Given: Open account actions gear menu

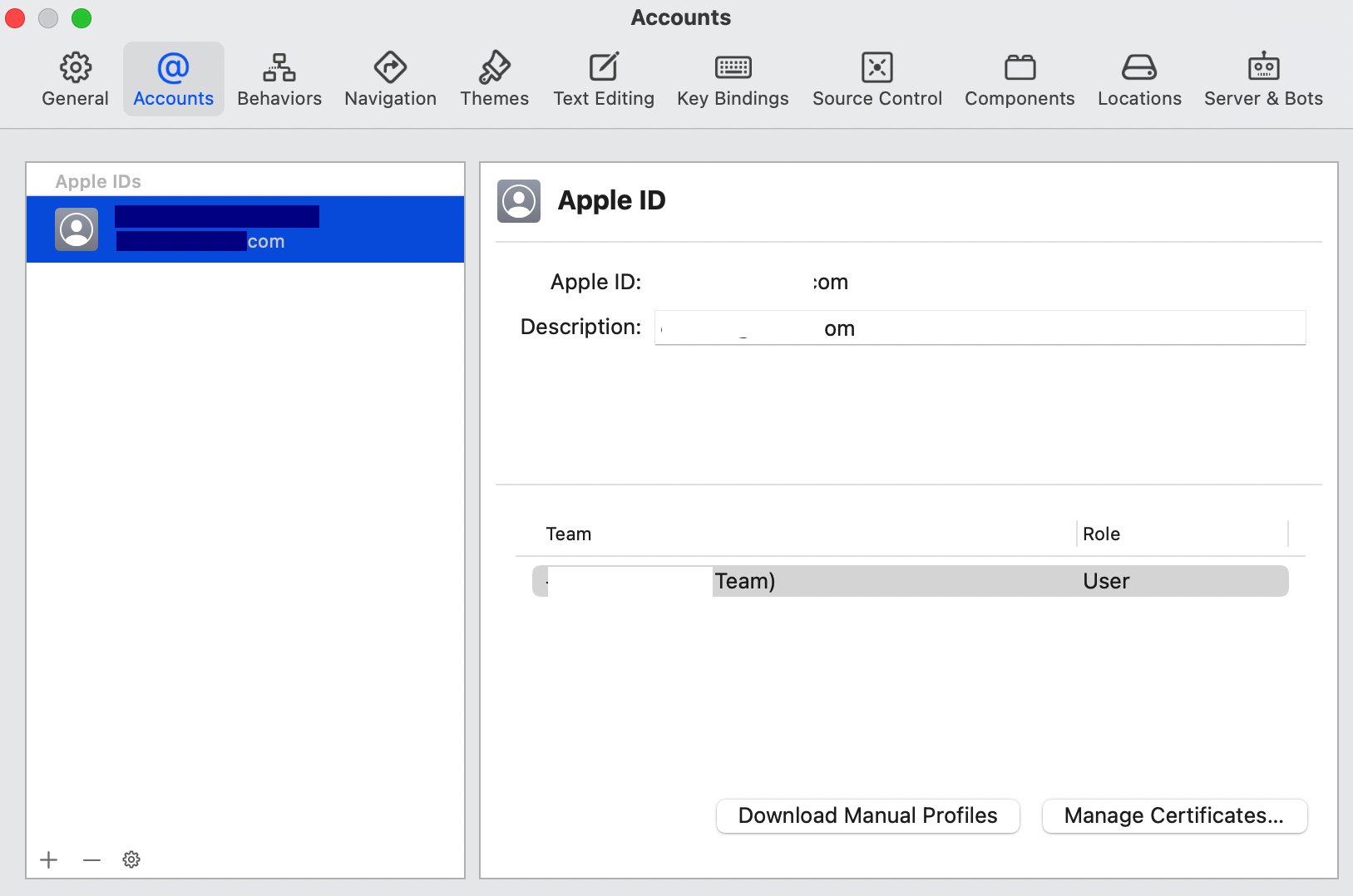Looking at the screenshot, I should point(131,859).
